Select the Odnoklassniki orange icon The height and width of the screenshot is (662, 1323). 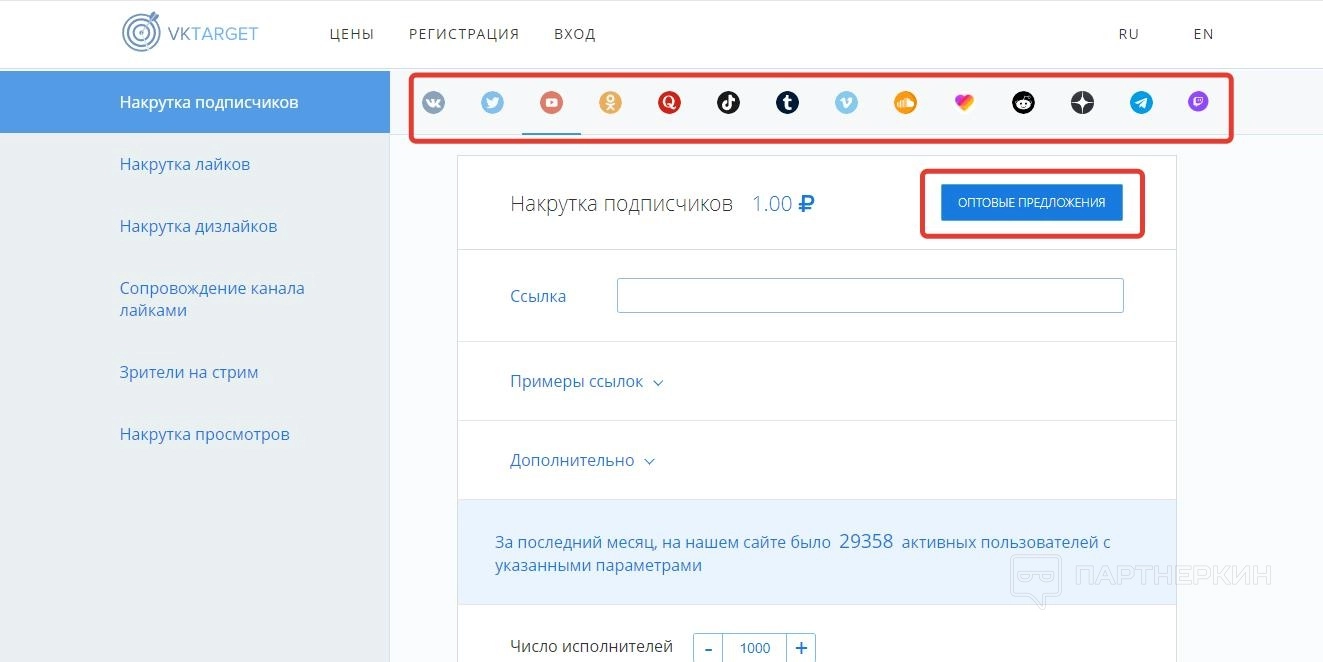click(x=610, y=102)
